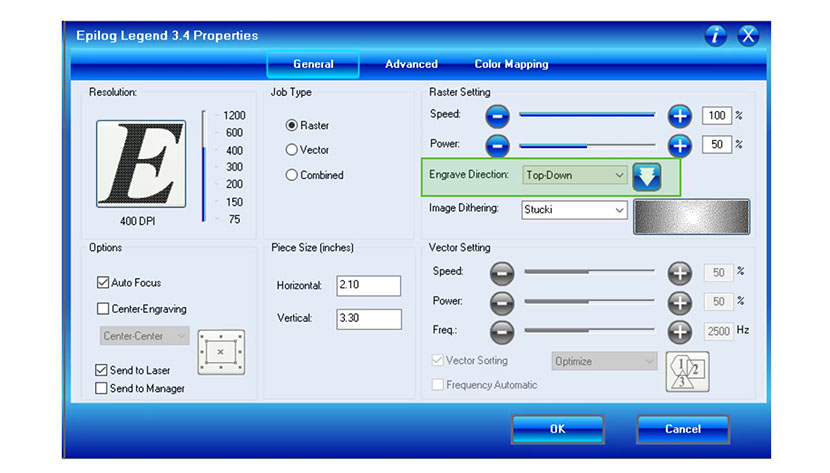Click the image dithering preview swatch
The image size is (830, 473).
691,217
